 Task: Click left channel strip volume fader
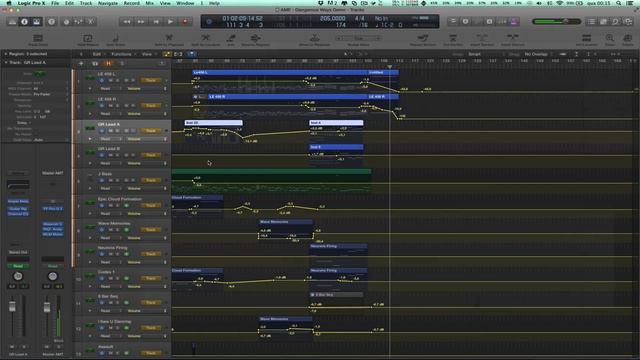[x=12, y=307]
